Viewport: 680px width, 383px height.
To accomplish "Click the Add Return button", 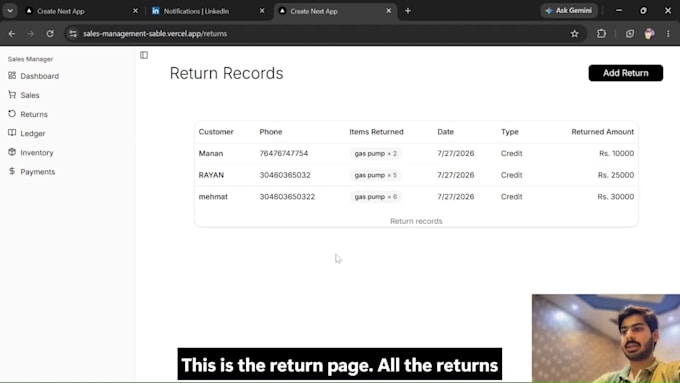I will click(625, 73).
